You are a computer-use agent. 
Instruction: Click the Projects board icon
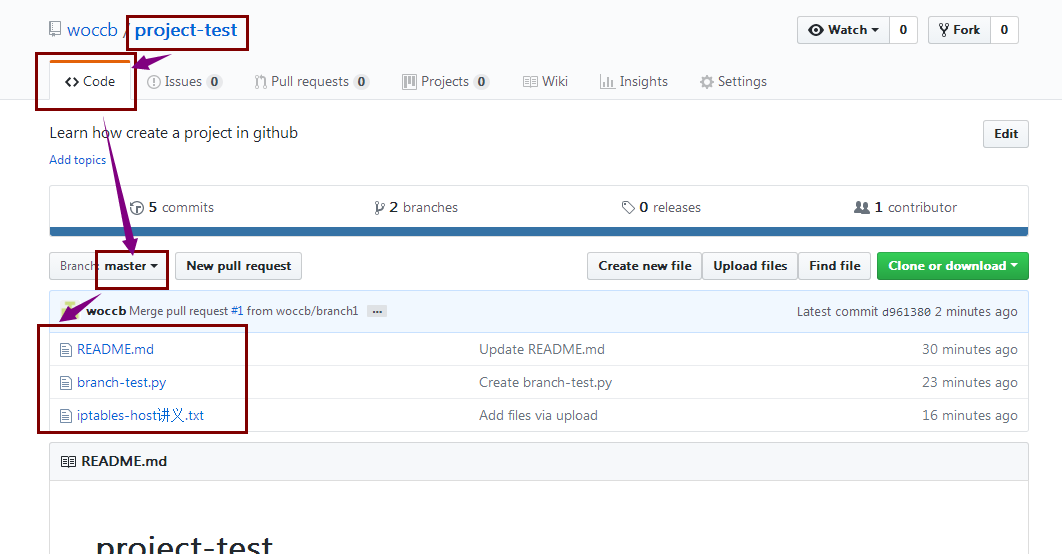[409, 82]
